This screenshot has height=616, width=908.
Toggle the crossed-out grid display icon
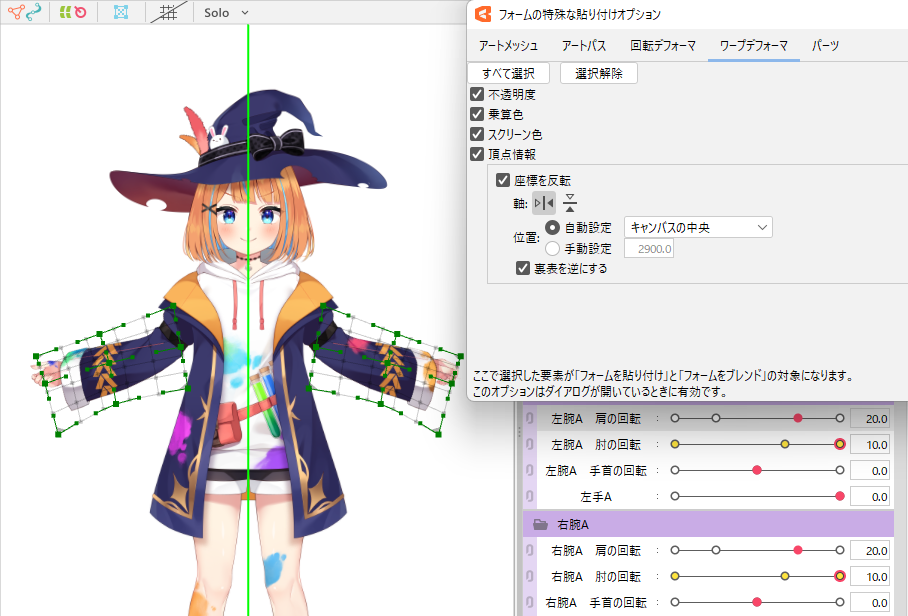click(169, 13)
